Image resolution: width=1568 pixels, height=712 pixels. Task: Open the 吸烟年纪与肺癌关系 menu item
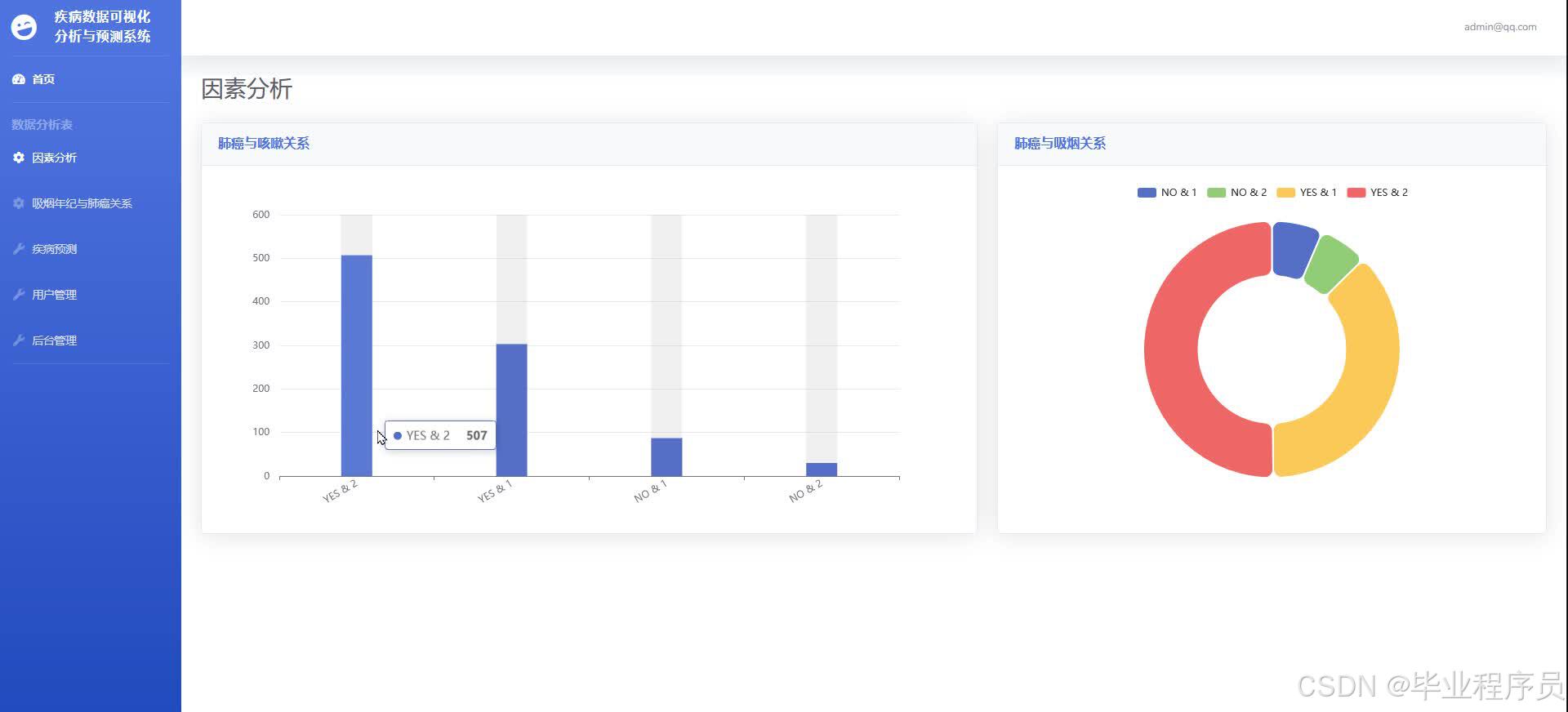[x=82, y=203]
